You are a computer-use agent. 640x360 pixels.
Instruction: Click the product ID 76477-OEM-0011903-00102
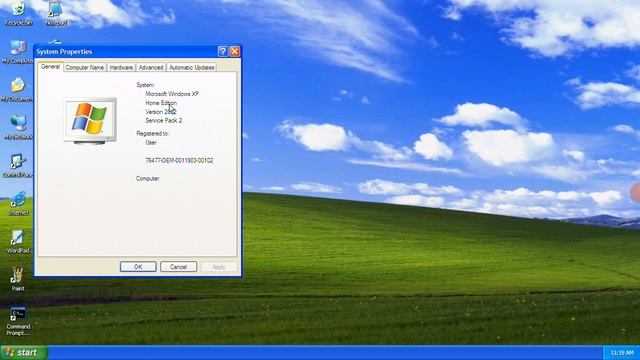[179, 160]
